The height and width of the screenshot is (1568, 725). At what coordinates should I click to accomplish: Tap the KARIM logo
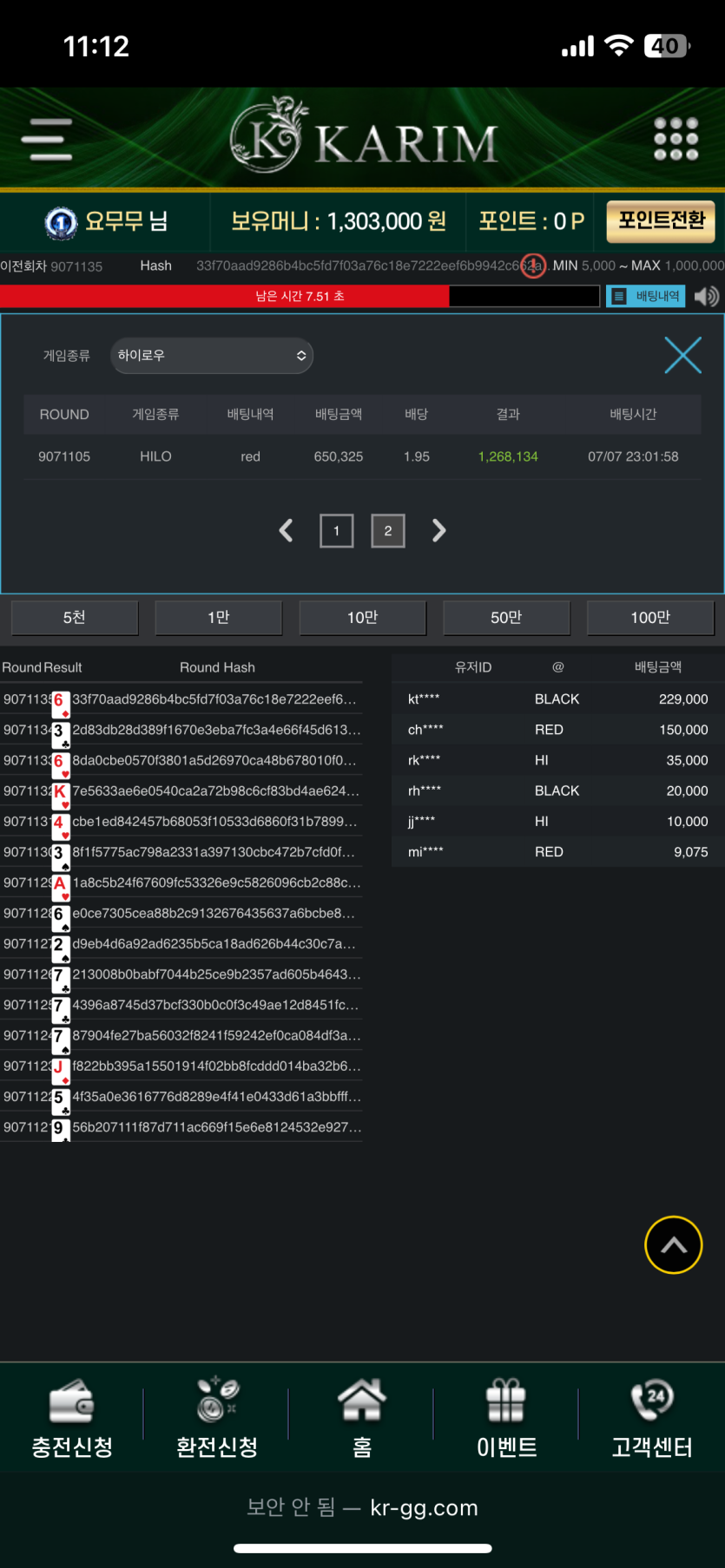(363, 139)
